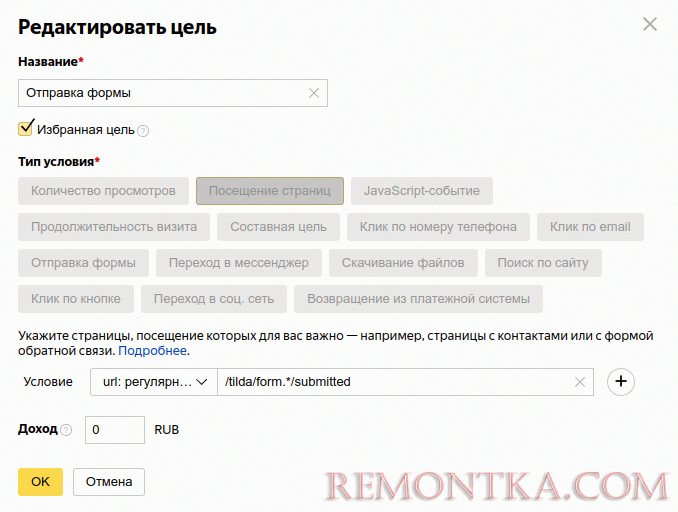
Task: Select Составная цель condition type
Action: 278,227
